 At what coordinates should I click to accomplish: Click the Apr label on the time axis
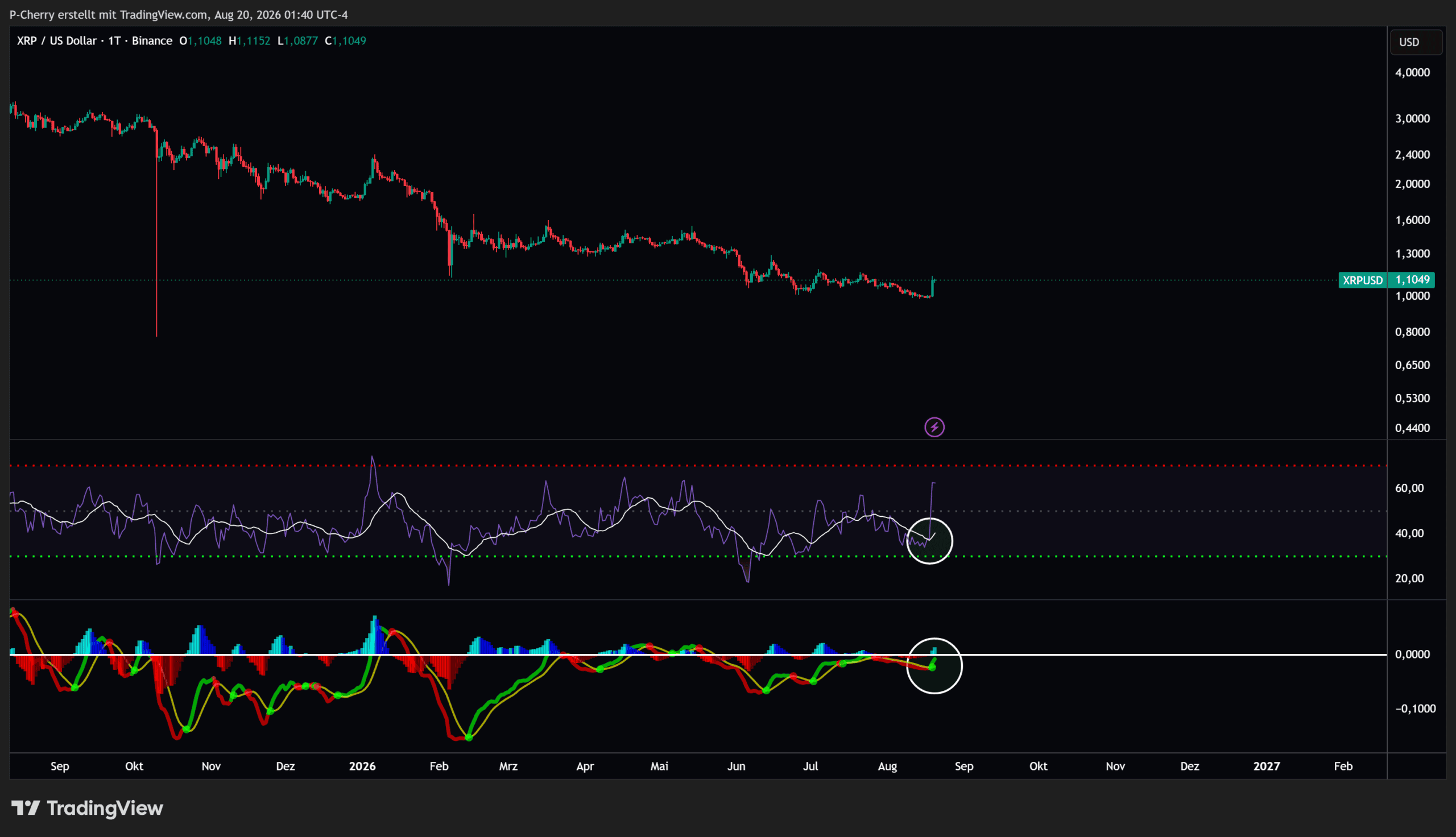pos(585,766)
